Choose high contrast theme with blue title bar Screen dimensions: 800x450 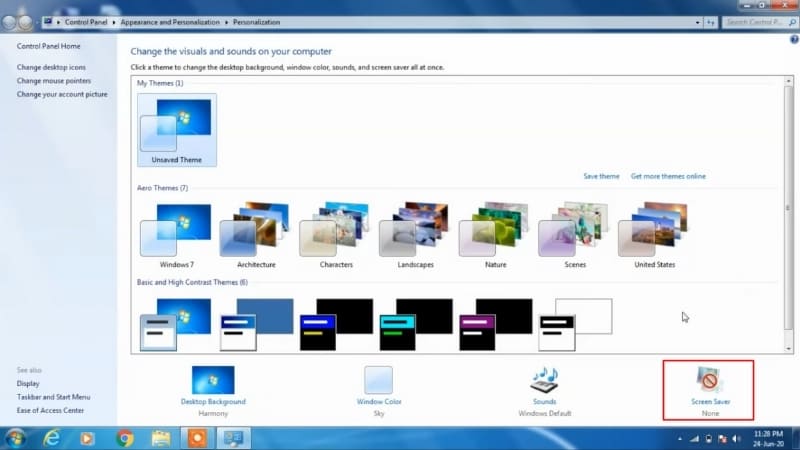pyautogui.click(x=336, y=324)
